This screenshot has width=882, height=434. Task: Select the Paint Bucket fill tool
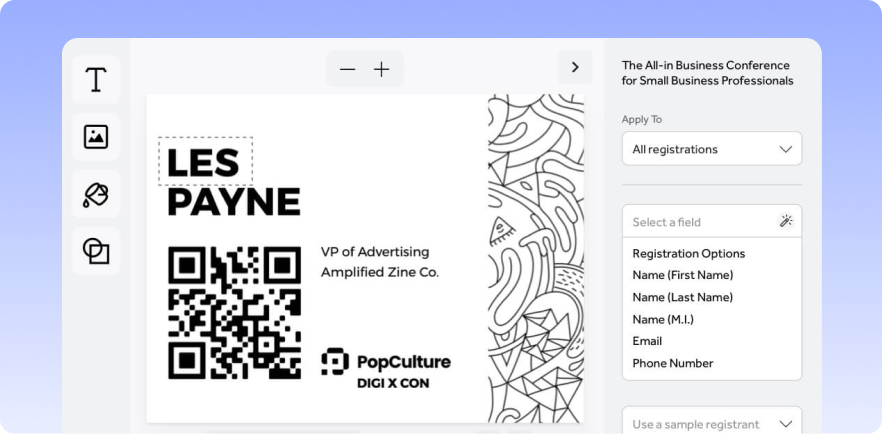click(x=96, y=194)
